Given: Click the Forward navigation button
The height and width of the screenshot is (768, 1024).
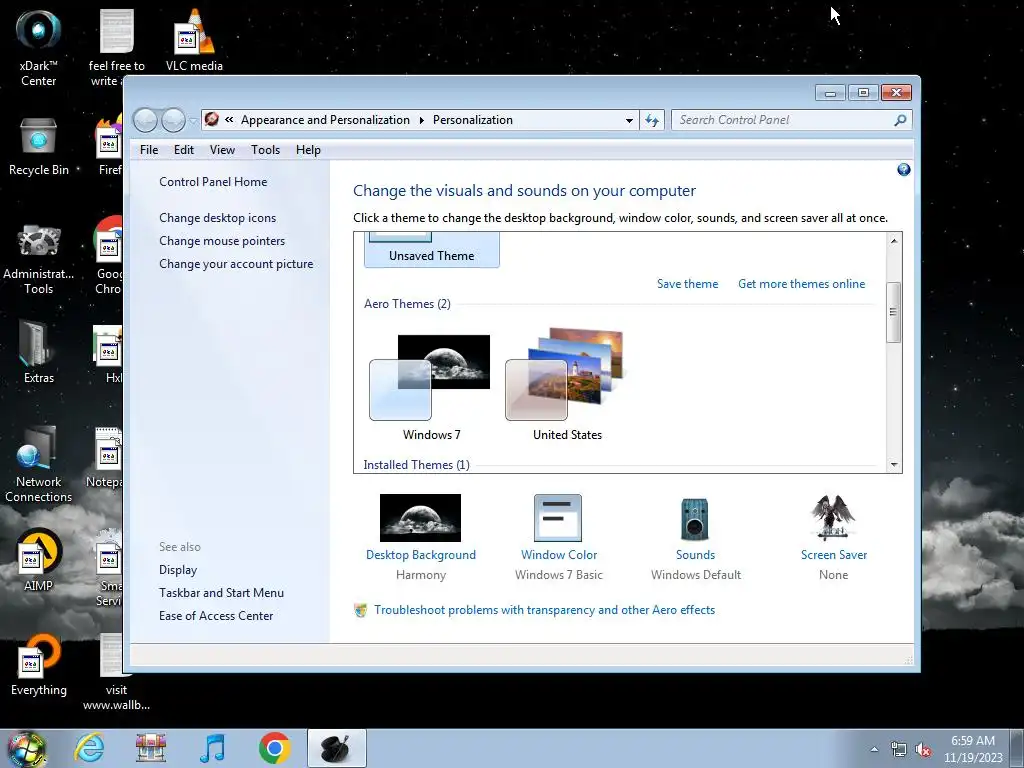Looking at the screenshot, I should (173, 120).
